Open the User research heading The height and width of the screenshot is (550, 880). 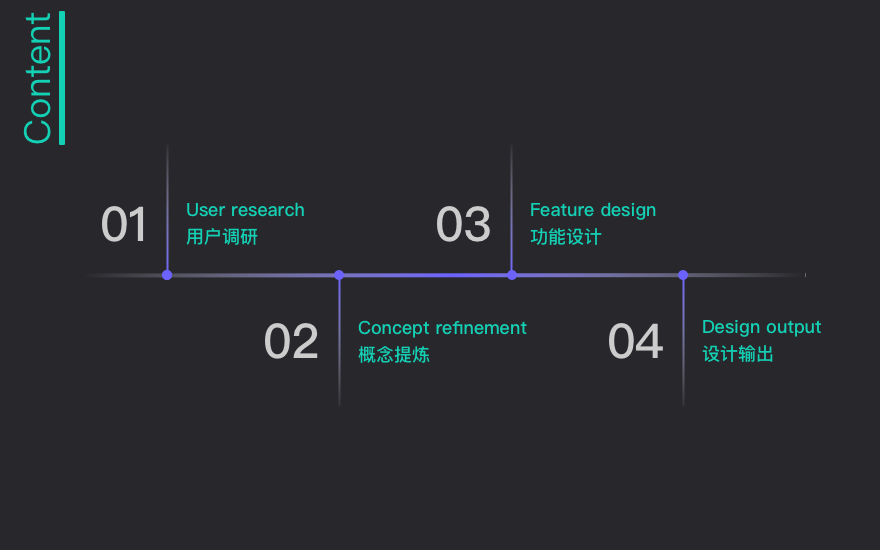pos(245,210)
